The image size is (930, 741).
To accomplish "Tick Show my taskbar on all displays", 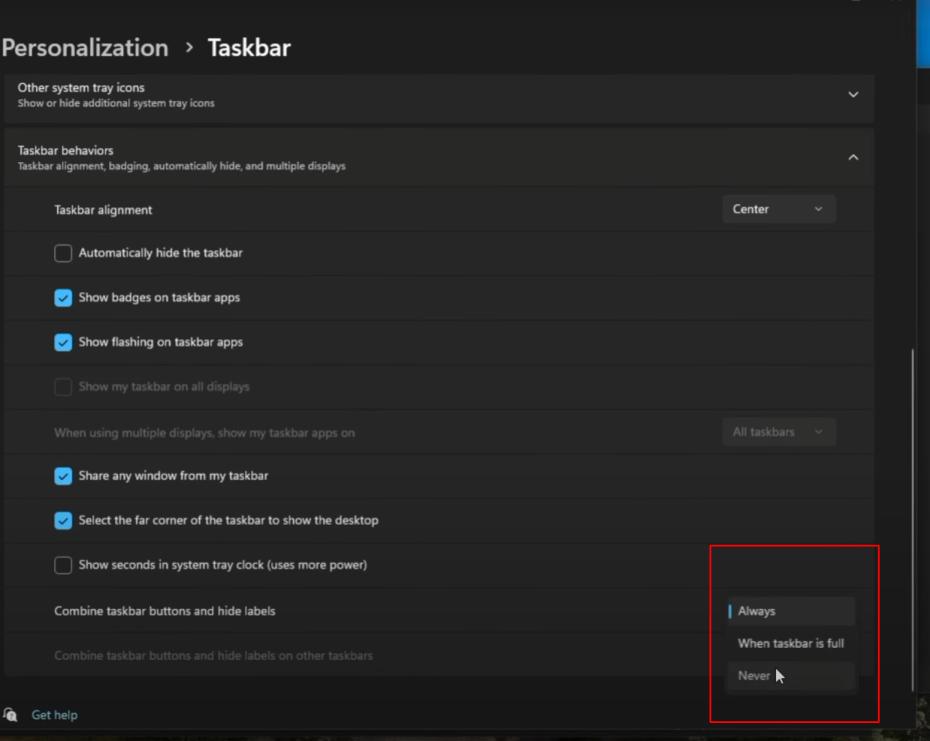I will (63, 387).
